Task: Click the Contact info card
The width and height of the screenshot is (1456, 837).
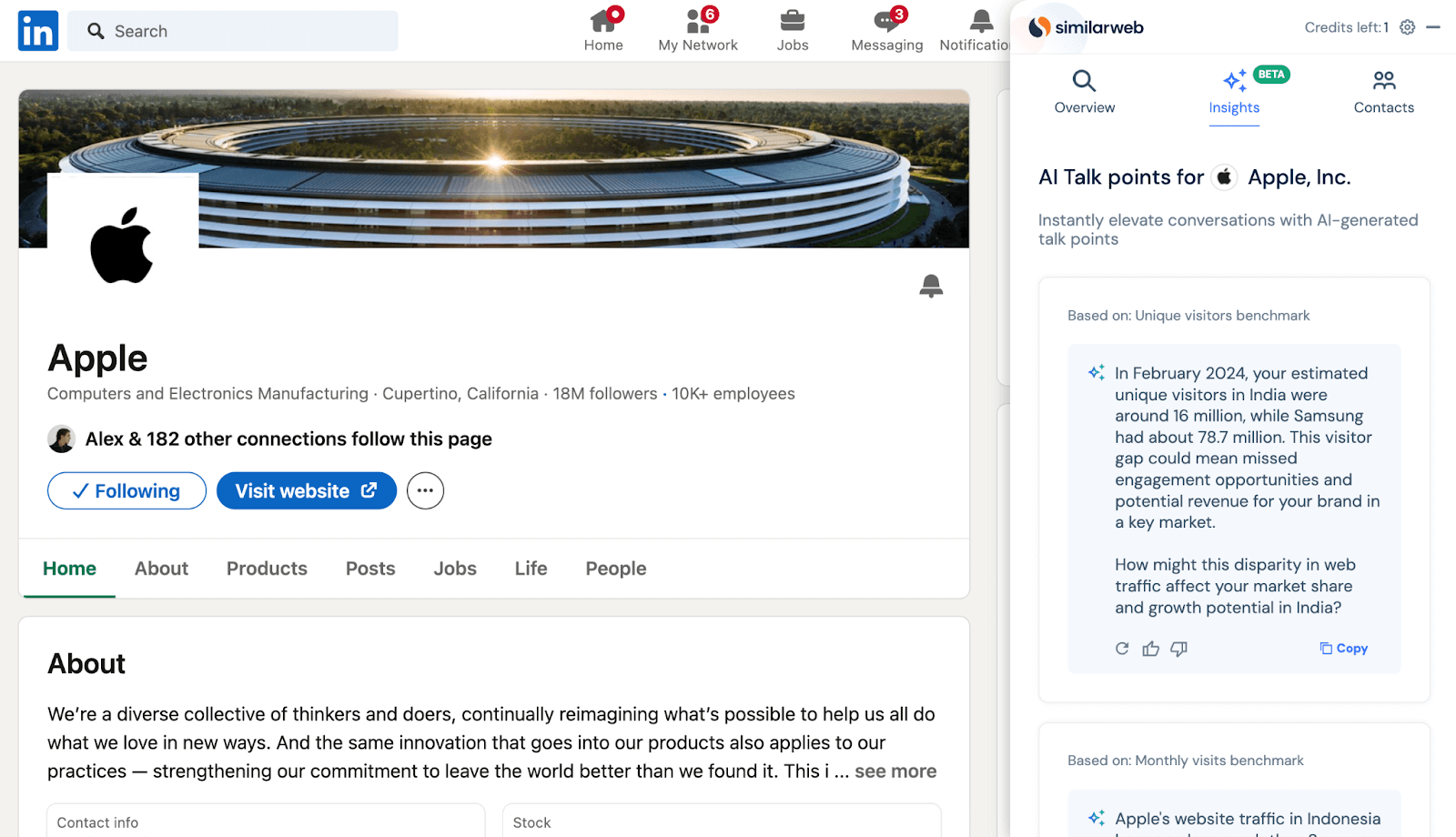Action: click(266, 821)
